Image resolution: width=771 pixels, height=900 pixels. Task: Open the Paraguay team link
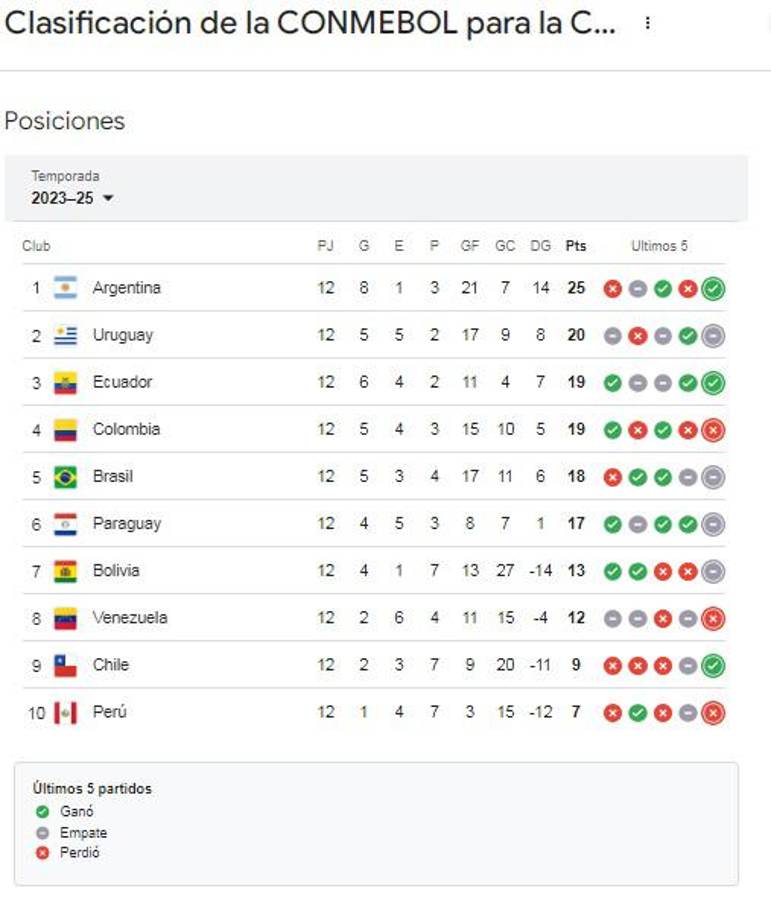pos(126,523)
